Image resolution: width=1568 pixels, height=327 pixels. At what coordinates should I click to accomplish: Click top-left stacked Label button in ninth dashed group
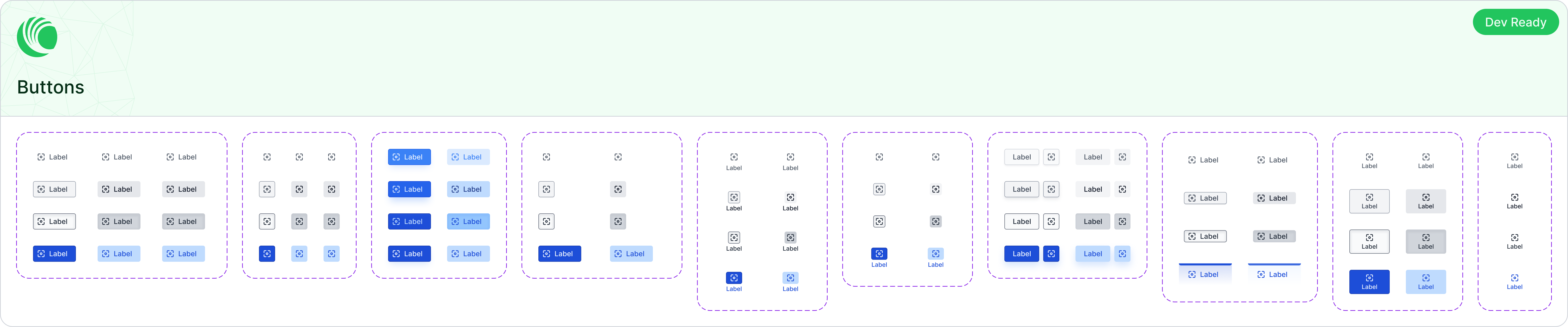(x=1369, y=160)
